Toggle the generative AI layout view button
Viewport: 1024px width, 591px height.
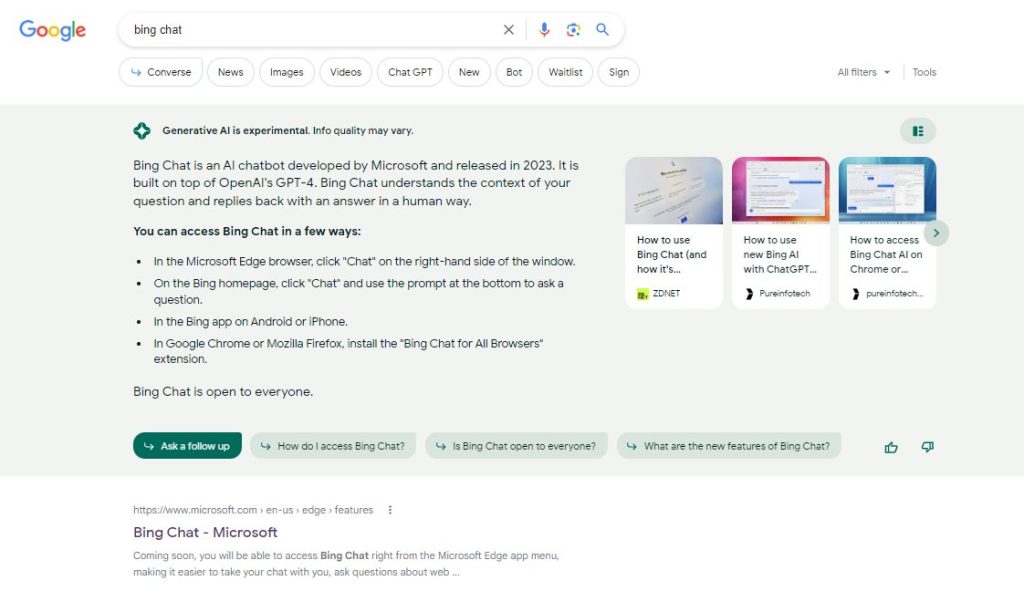917,131
